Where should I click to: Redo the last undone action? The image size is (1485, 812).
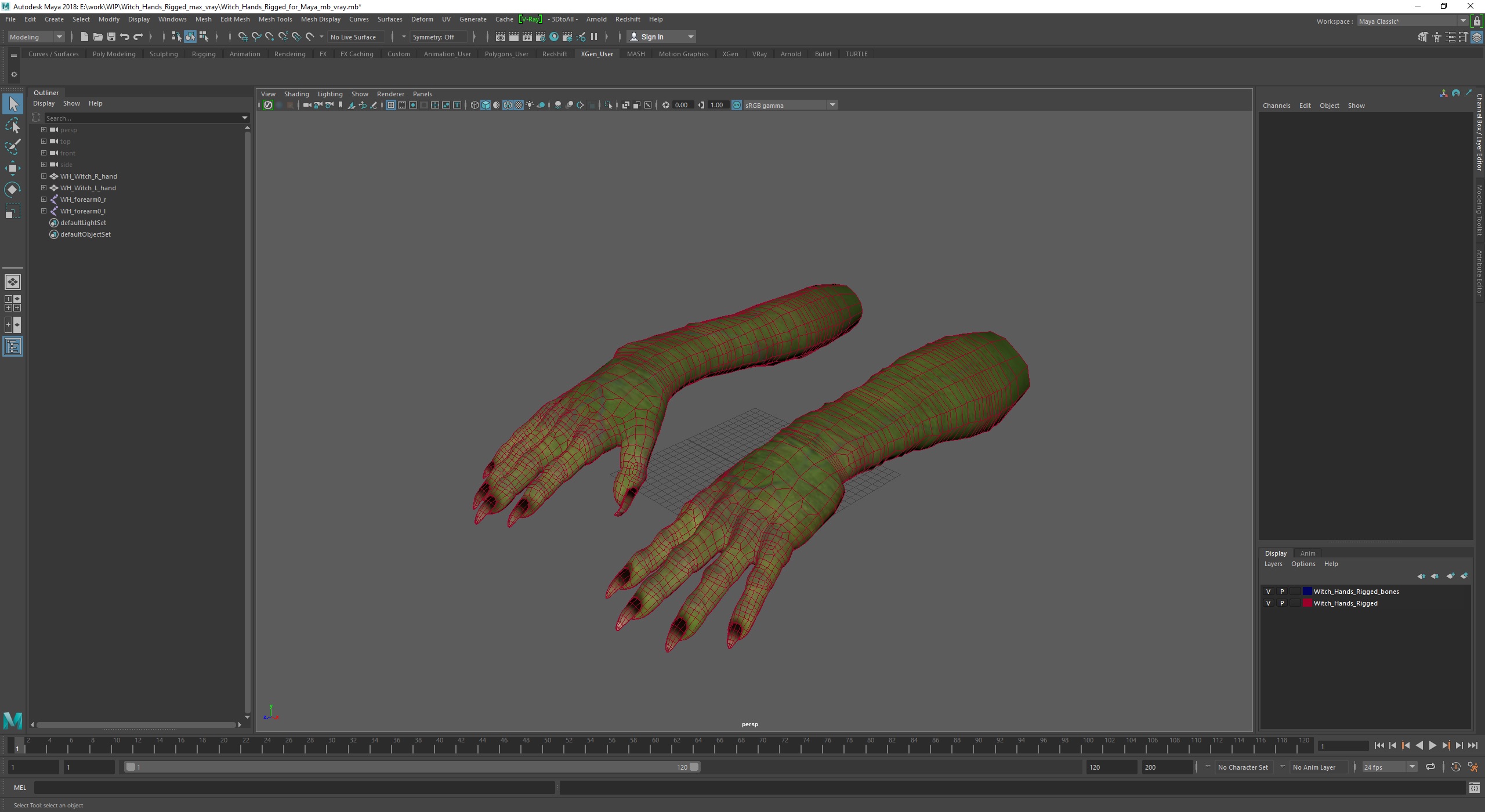(x=138, y=37)
